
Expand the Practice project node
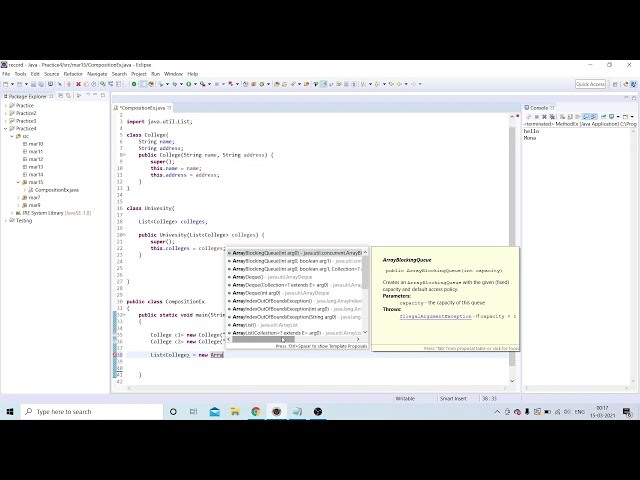(x=6, y=105)
